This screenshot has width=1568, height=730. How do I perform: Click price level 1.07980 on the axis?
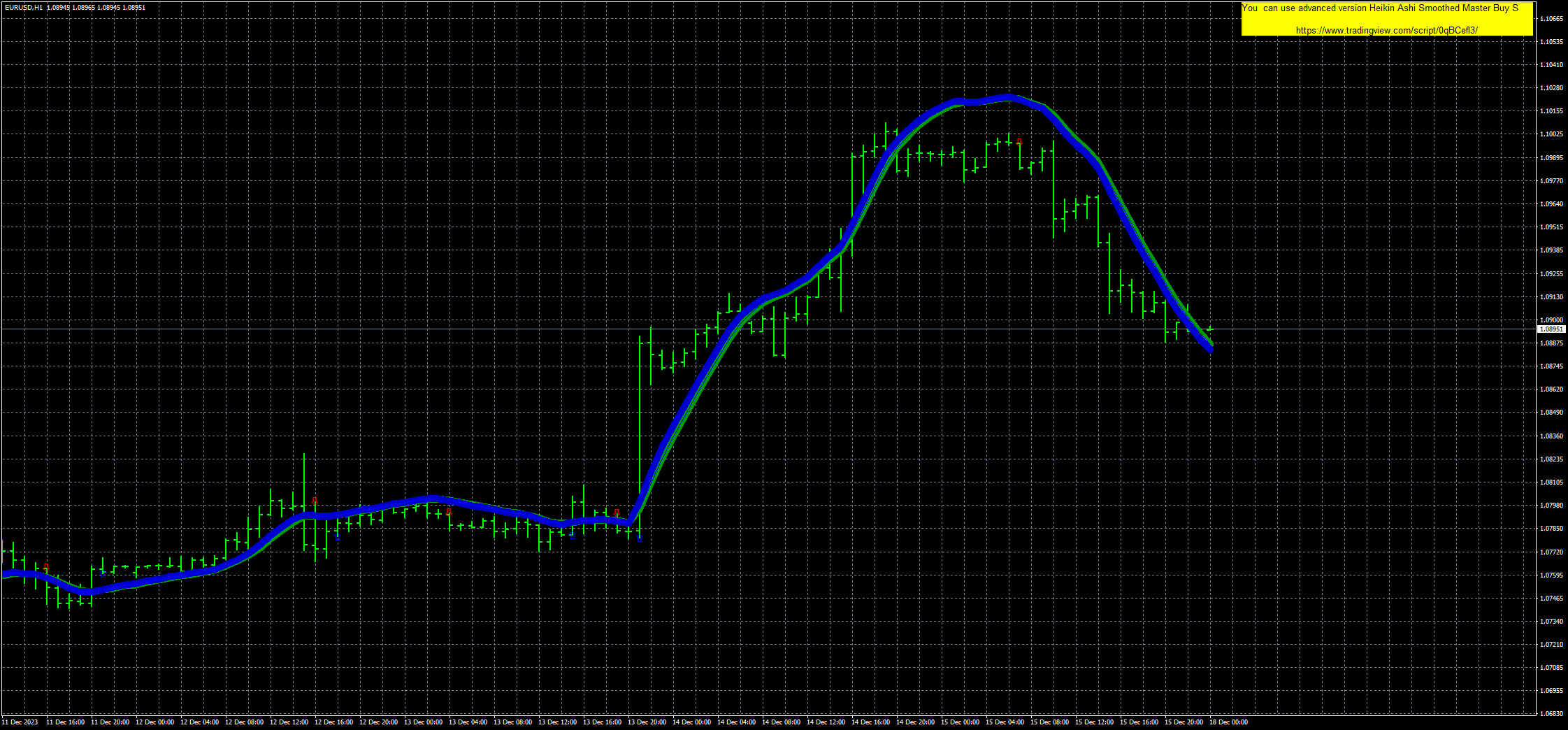(1551, 506)
